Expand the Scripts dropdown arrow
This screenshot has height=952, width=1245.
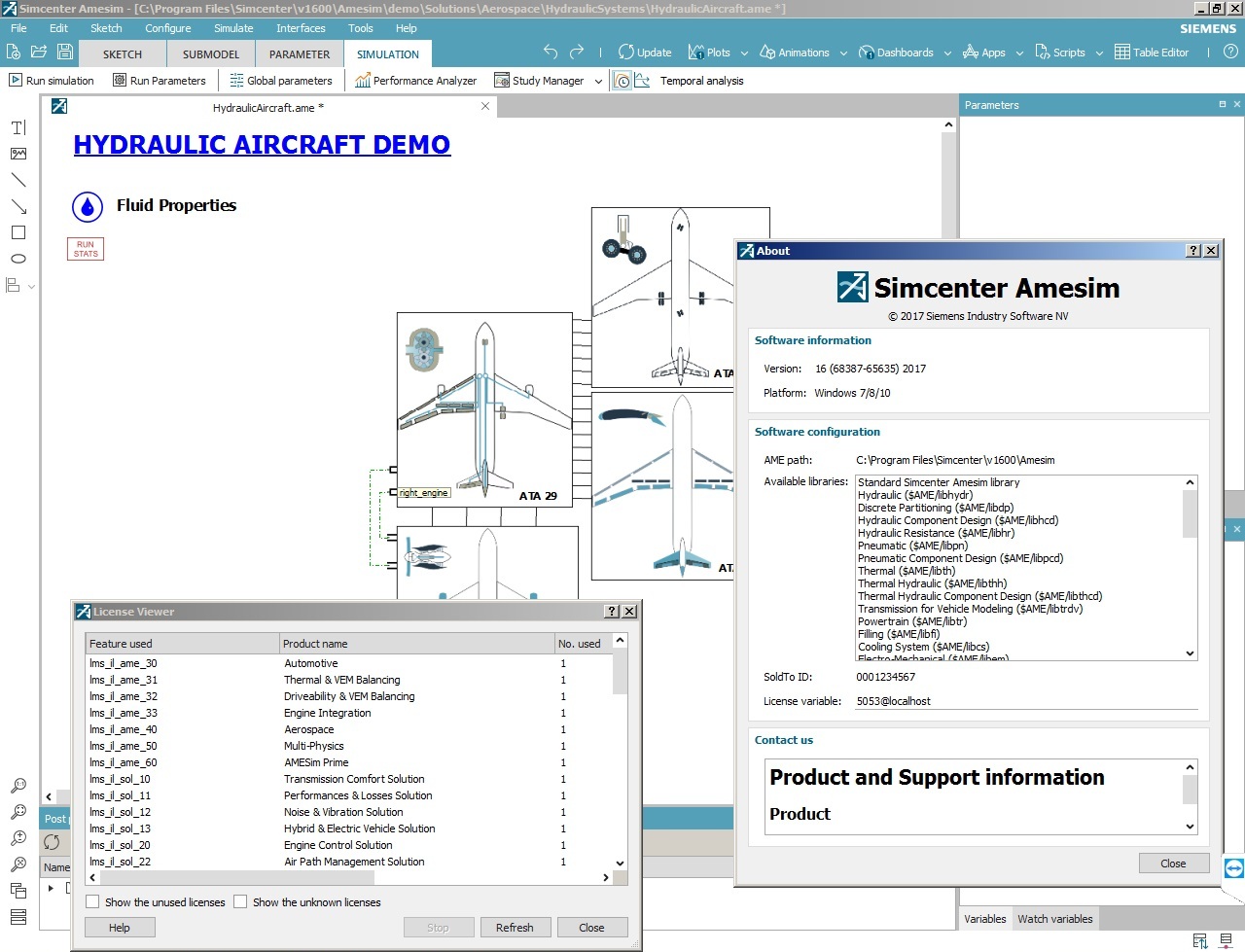(x=1099, y=53)
